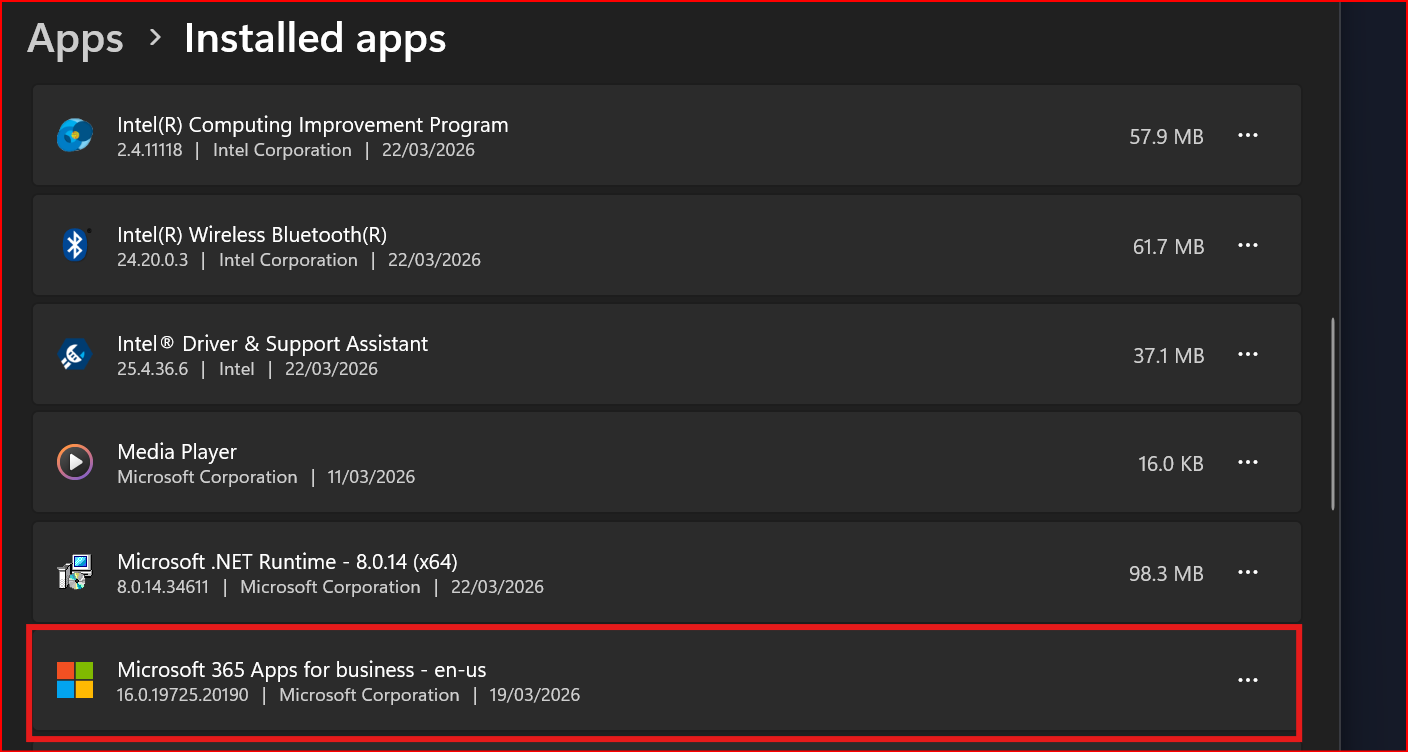Click the 16.0 KB size value
The height and width of the screenshot is (752, 1408).
coord(1171,463)
